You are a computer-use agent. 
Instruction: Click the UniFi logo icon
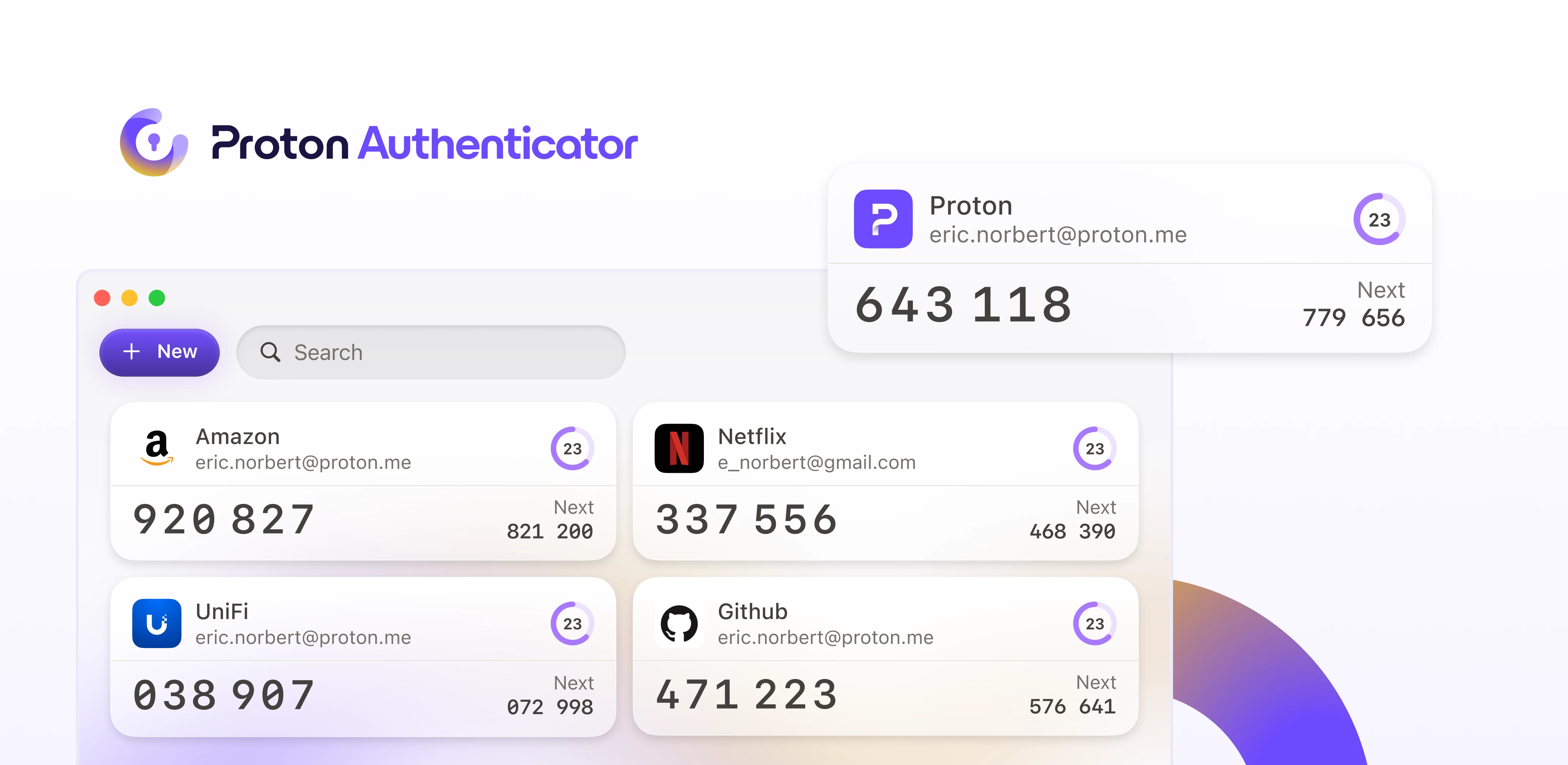tap(157, 623)
